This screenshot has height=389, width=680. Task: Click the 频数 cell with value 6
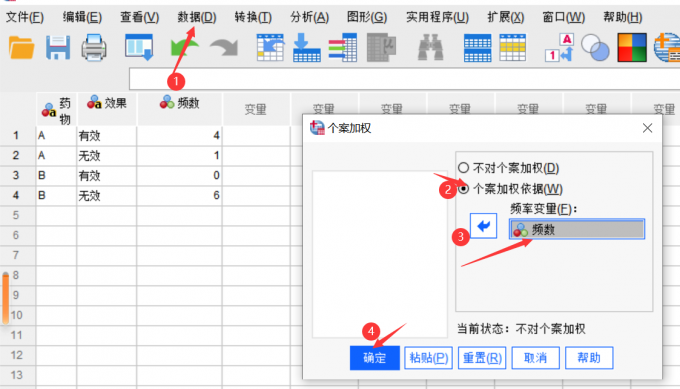pyautogui.click(x=180, y=196)
